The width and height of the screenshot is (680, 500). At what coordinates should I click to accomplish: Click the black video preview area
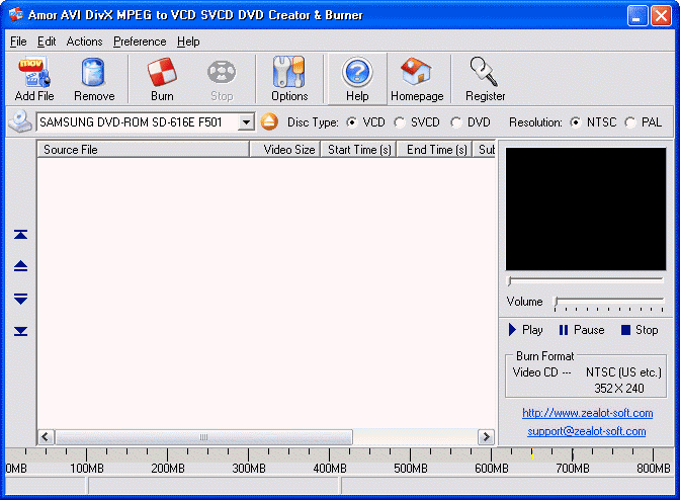585,209
